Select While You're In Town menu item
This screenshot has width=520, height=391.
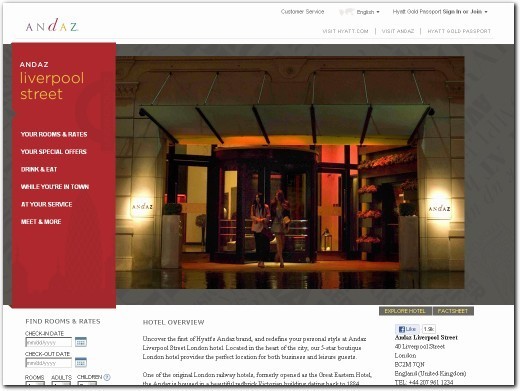point(55,187)
